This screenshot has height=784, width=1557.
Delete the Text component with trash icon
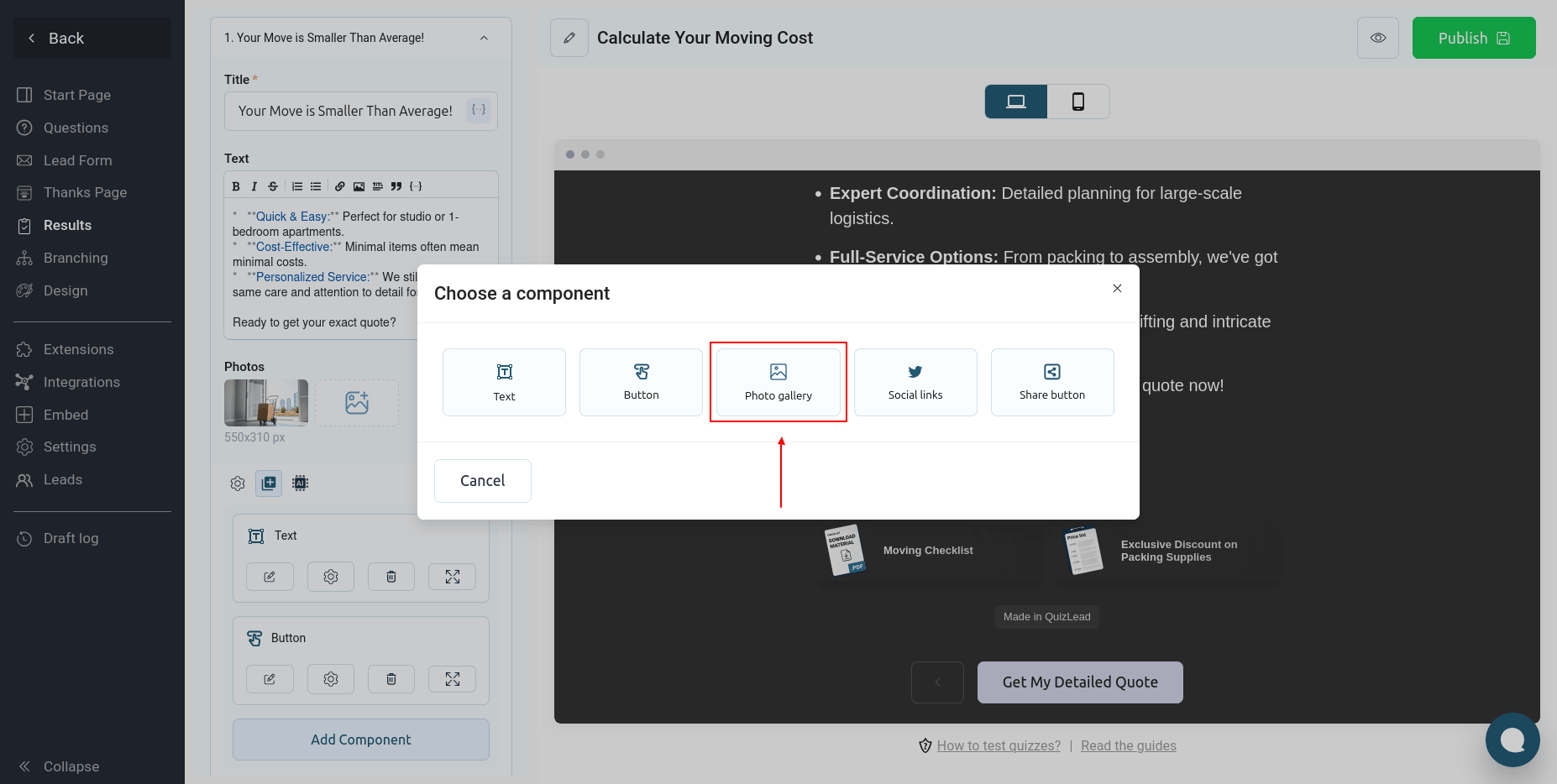(x=391, y=577)
